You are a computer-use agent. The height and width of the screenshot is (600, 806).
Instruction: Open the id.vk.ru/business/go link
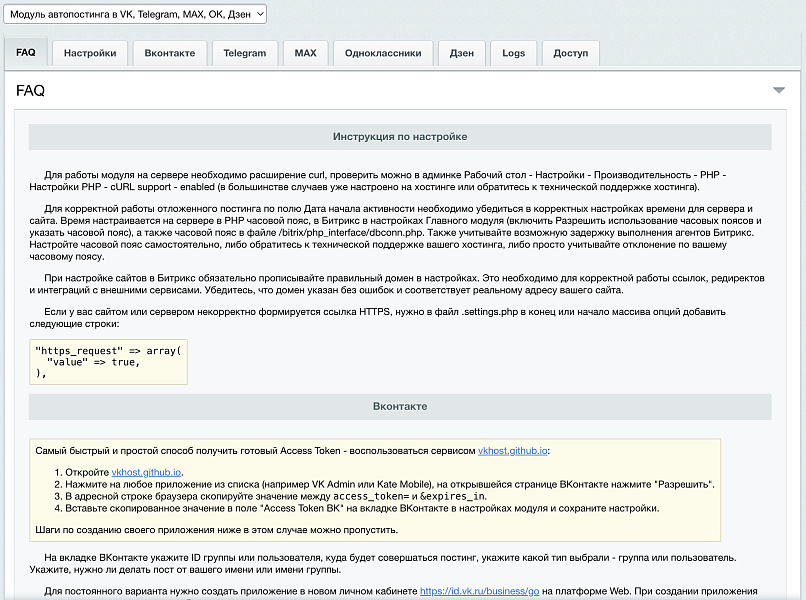480,591
